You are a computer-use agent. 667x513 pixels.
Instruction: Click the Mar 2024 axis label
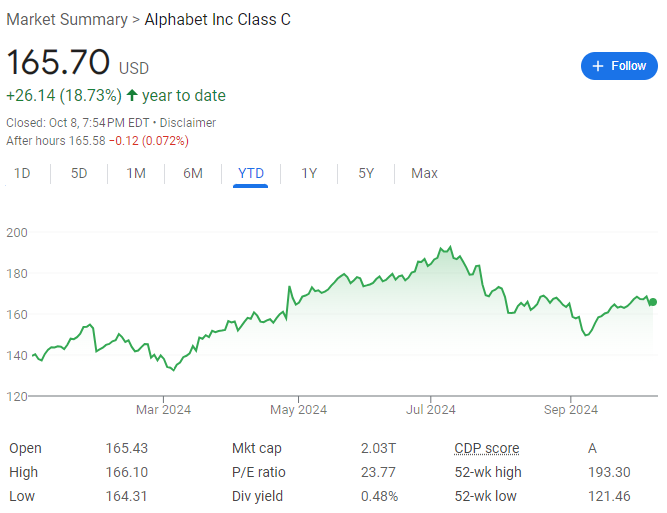(x=163, y=410)
